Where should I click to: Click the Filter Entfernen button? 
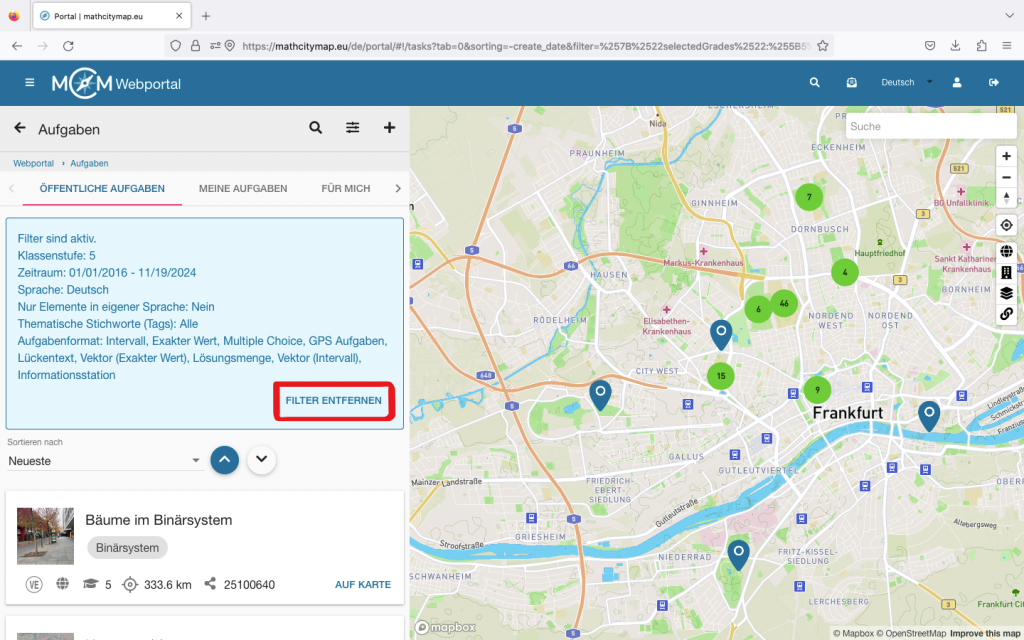point(333,400)
